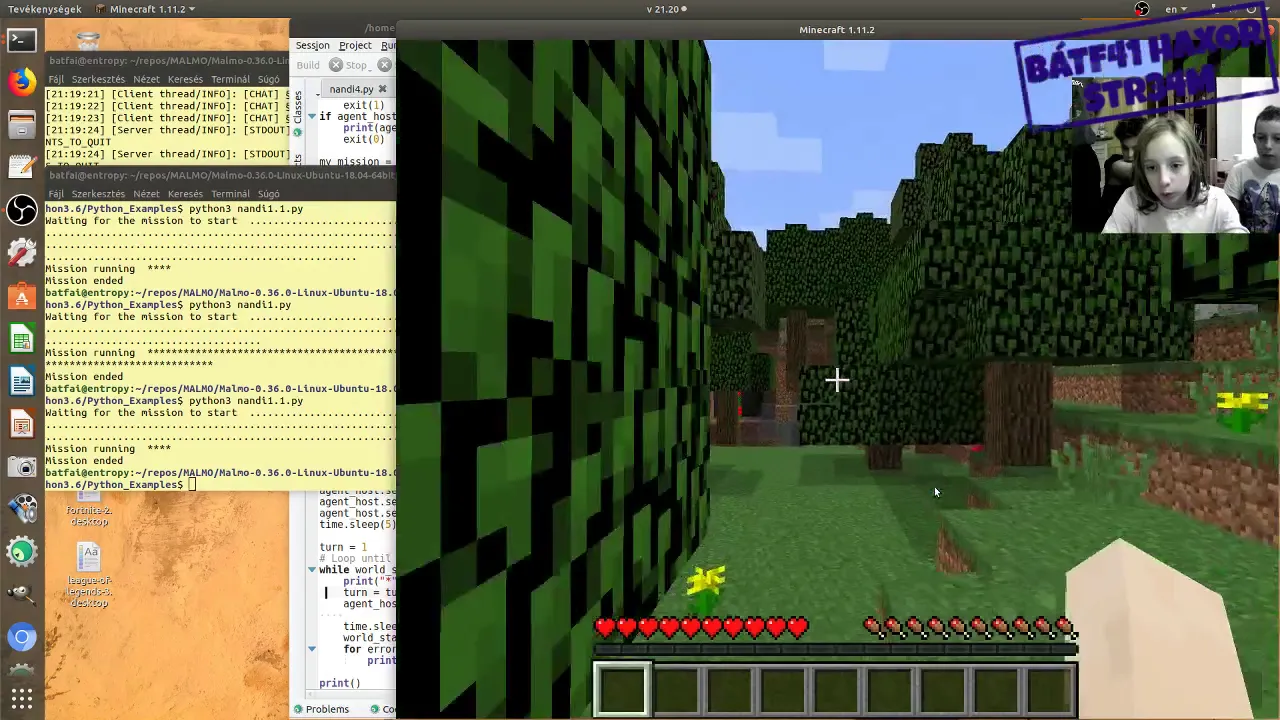The width and height of the screenshot is (1280, 720).
Task: Open the film reel video app icon
Action: 22,509
